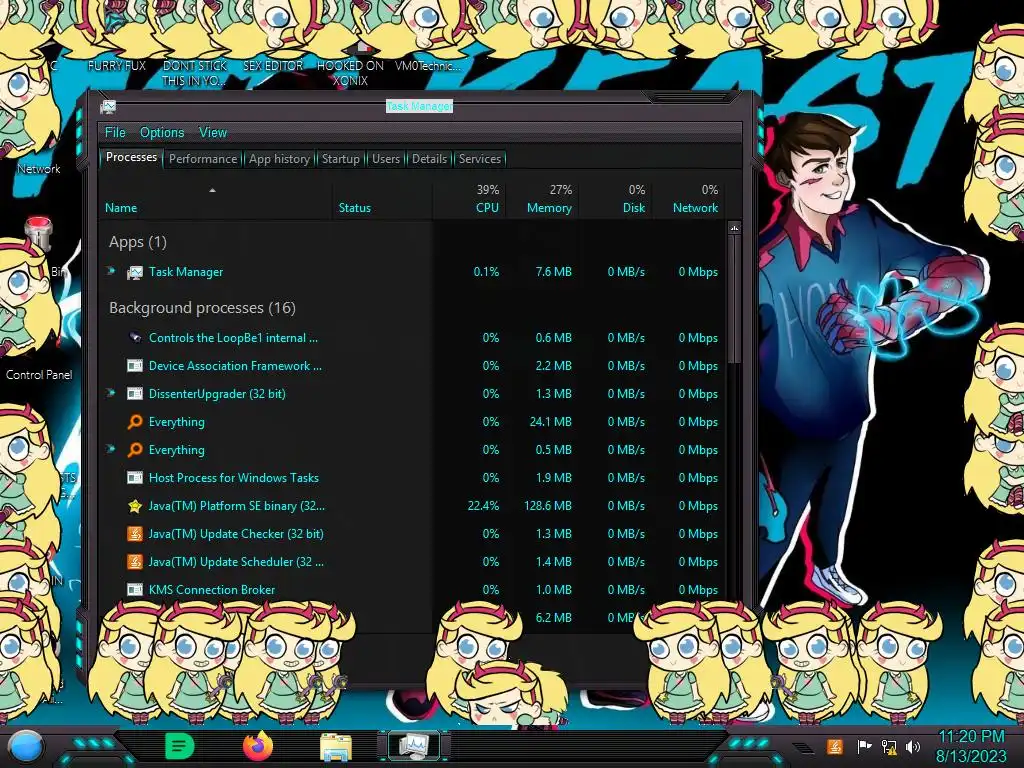Screen dimensions: 1024x768
Task: Select the Task Manager process name
Action: [x=186, y=272]
